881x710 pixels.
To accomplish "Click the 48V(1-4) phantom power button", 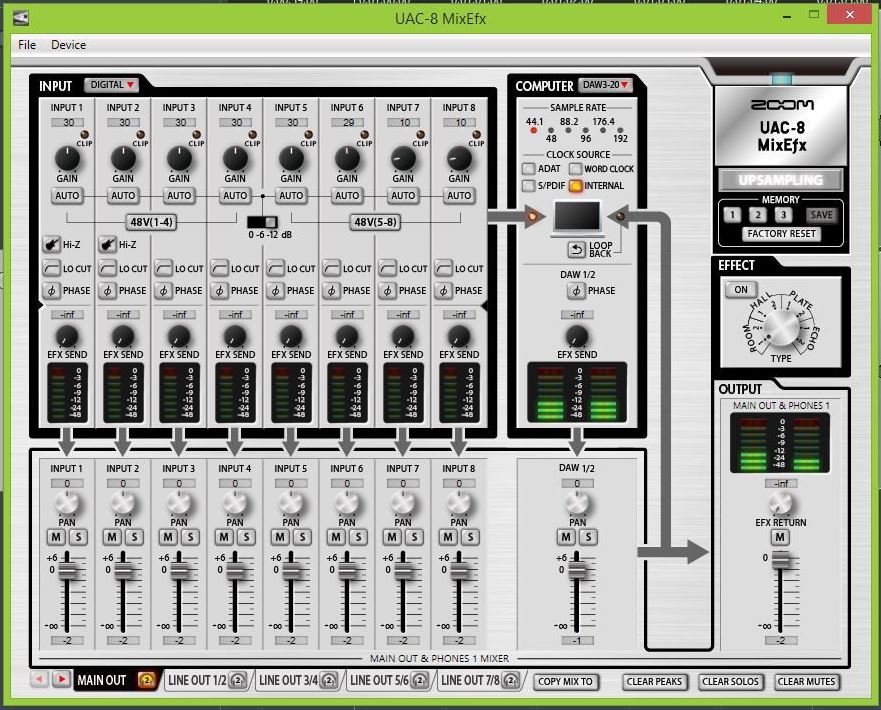I will 152,222.
